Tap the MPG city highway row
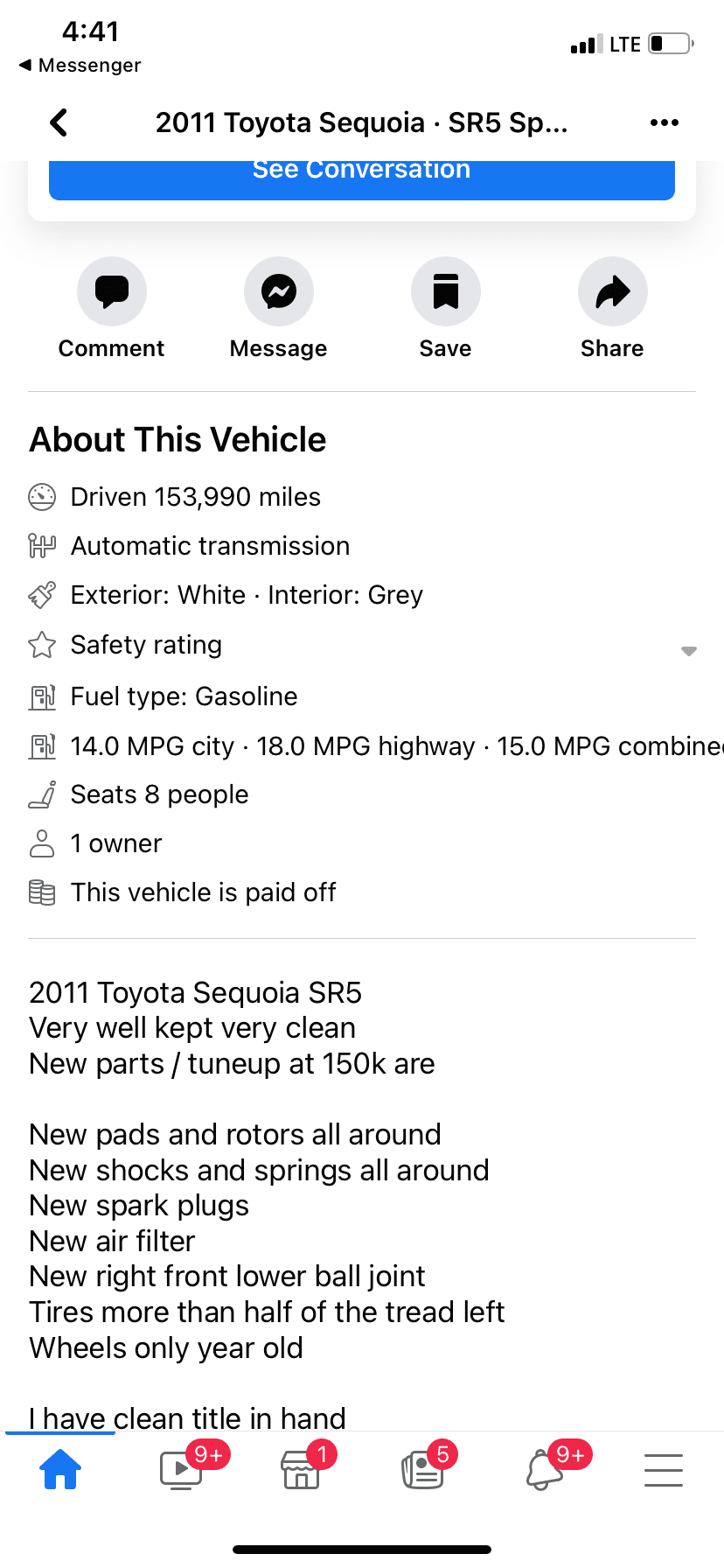The width and height of the screenshot is (724, 1568). tap(376, 746)
